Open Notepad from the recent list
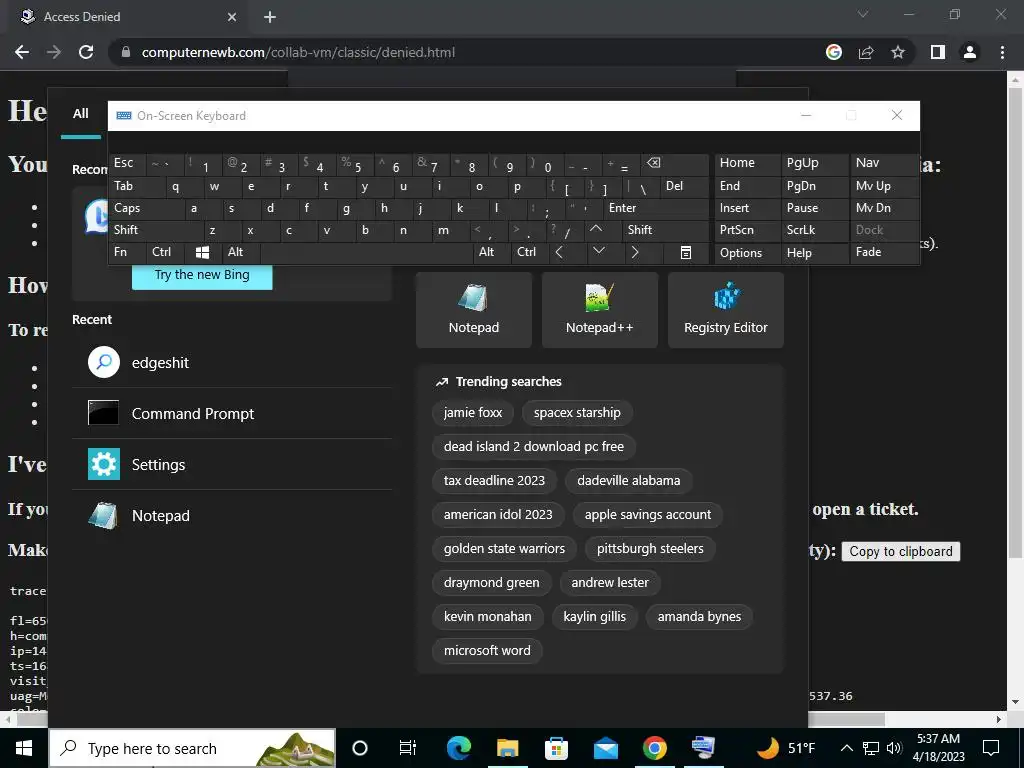This screenshot has width=1024, height=768. [232, 515]
